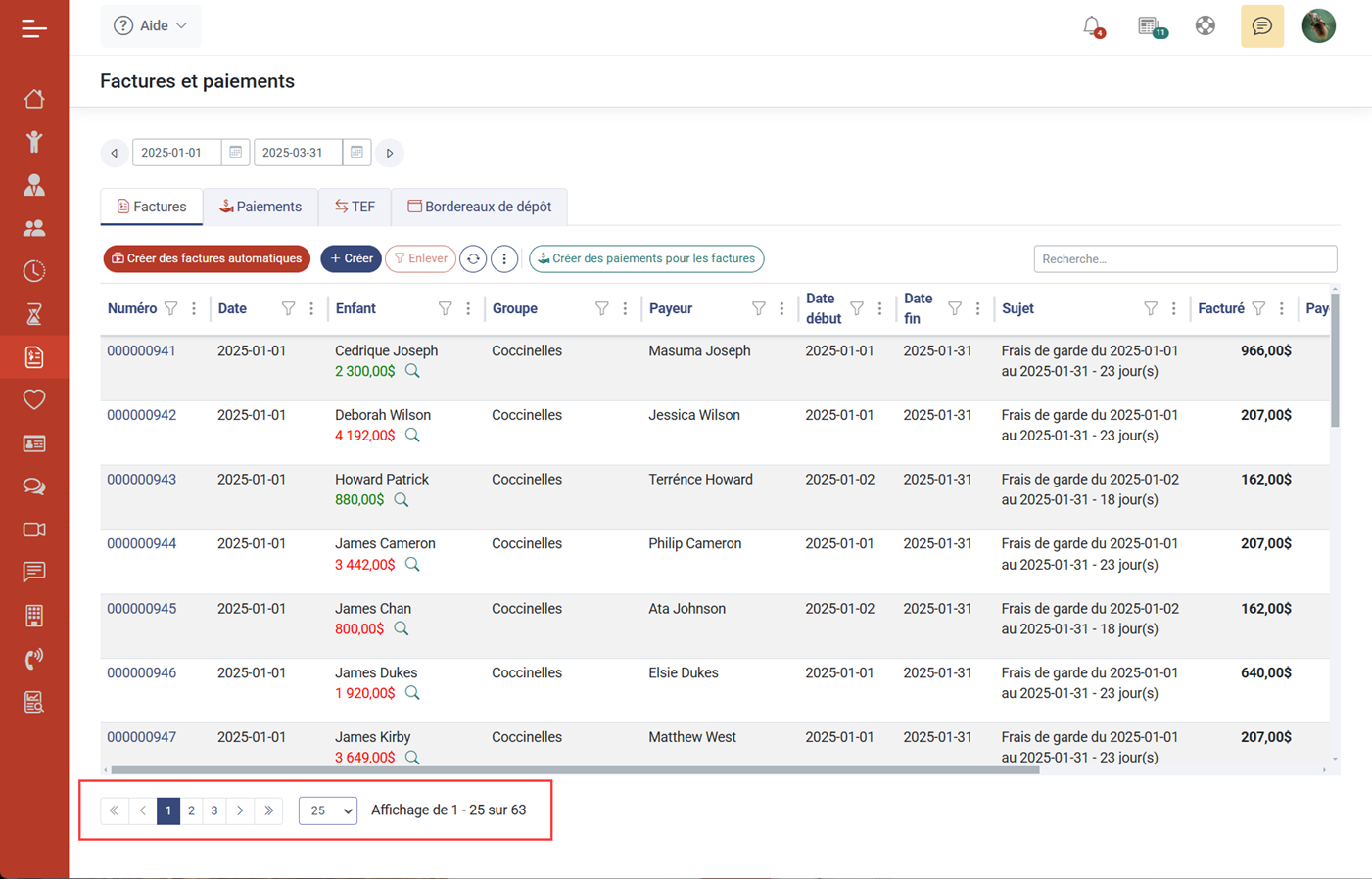Click magnifier next to Cedrique Joseph balance
The height and width of the screenshot is (879, 1372).
click(412, 371)
